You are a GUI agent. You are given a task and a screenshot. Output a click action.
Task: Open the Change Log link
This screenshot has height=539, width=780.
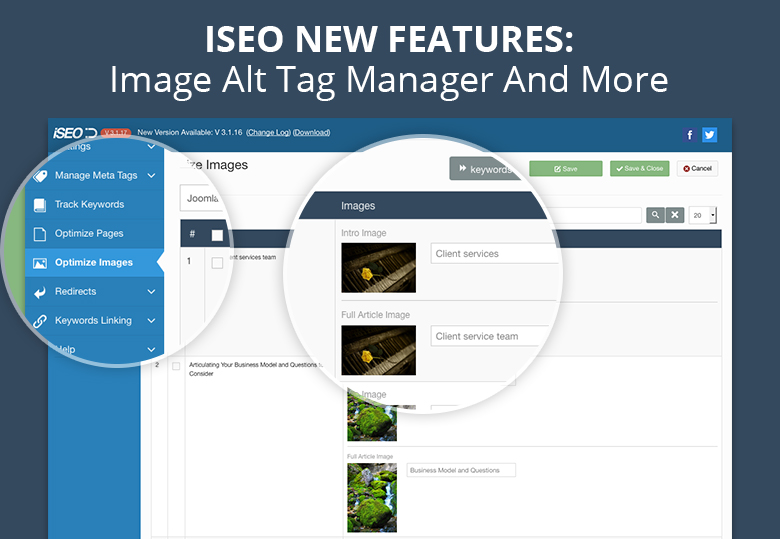click(267, 133)
